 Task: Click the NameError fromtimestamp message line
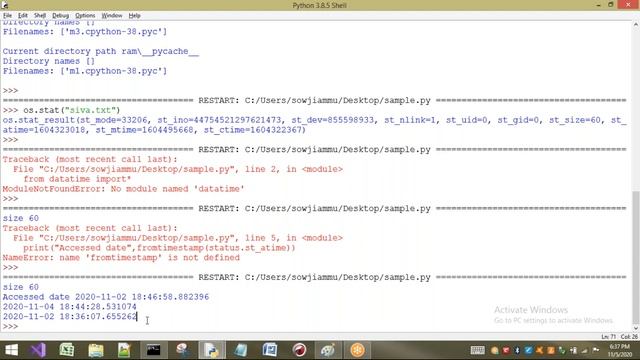[121, 258]
